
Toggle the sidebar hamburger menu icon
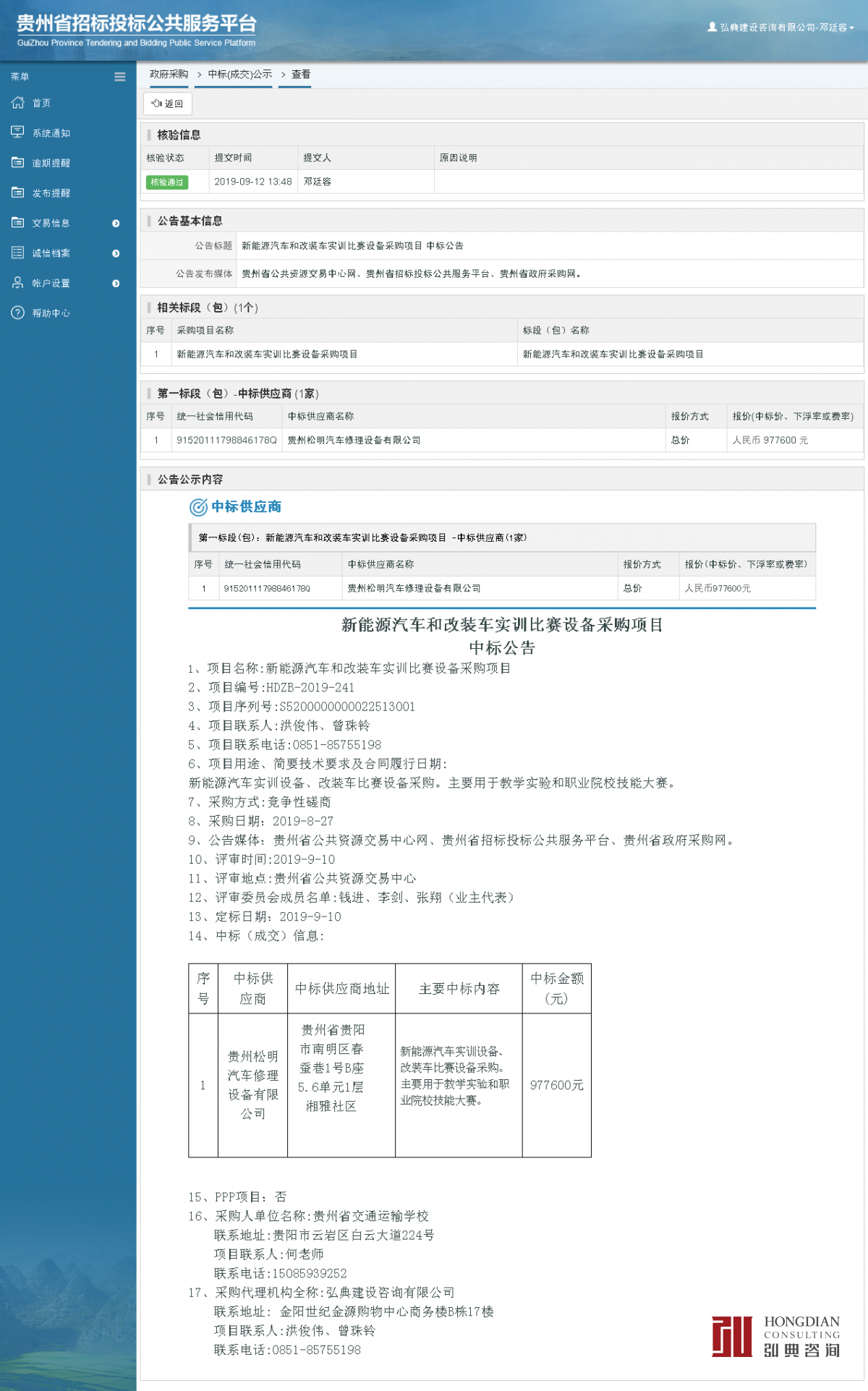(120, 77)
